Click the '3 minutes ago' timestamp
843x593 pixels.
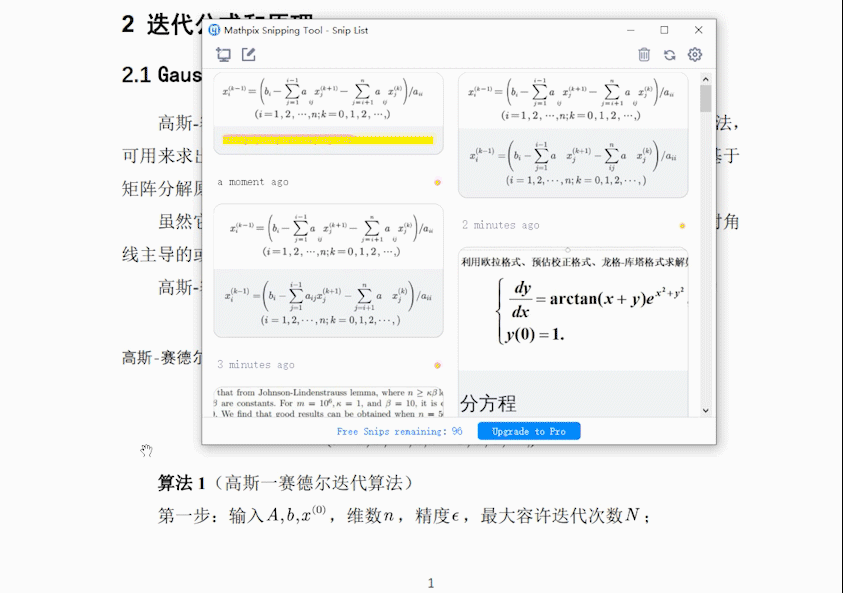tap(256, 365)
